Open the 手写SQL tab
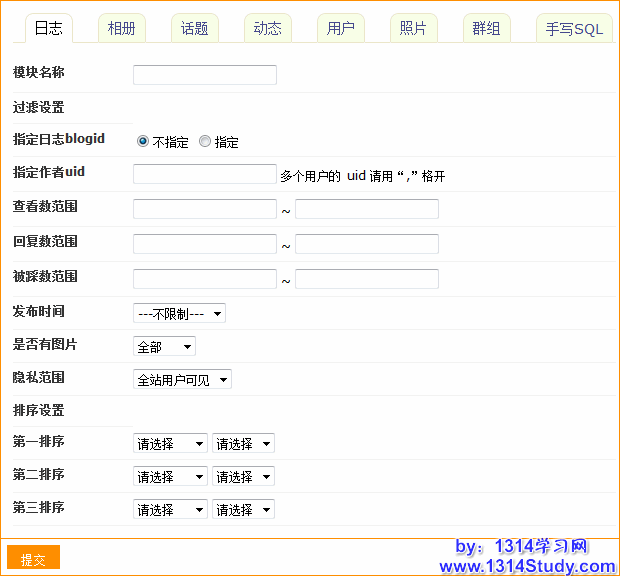The height and width of the screenshot is (576, 620). (x=574, y=29)
